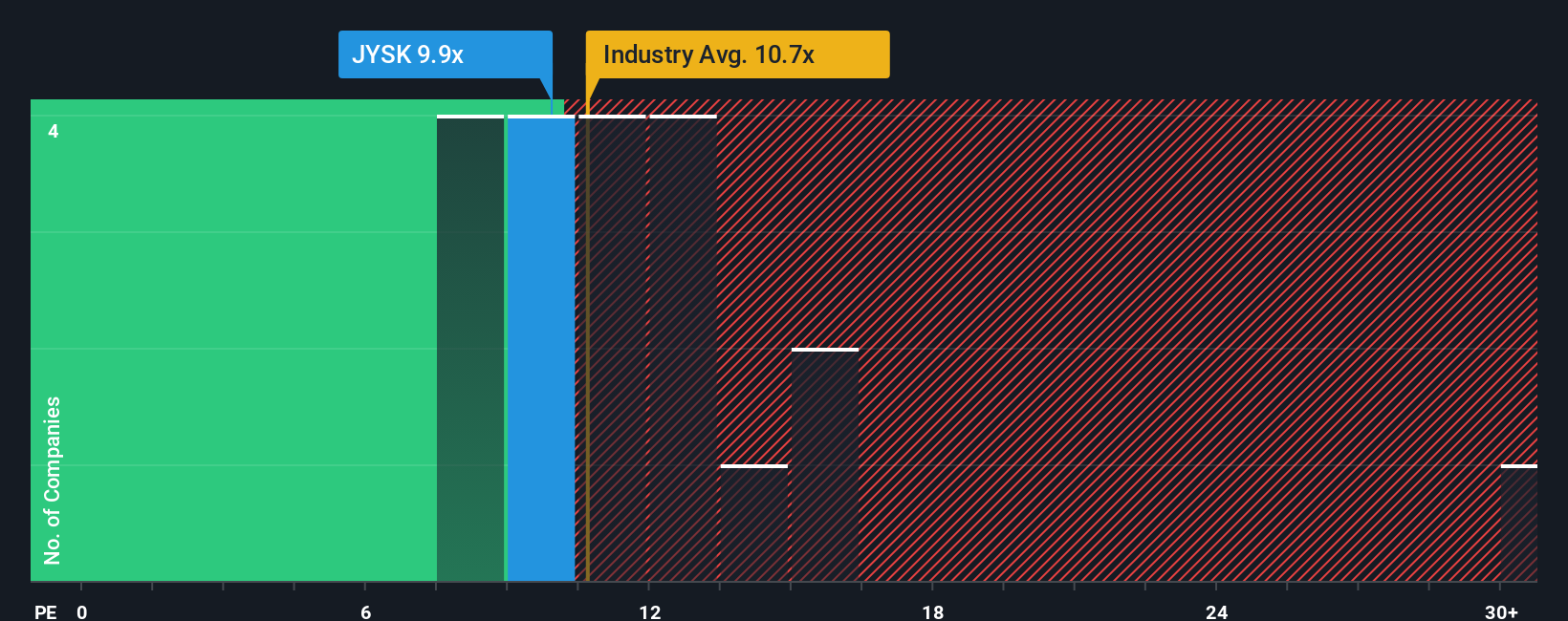Click the axis label 12
1568x621 pixels.
(650, 611)
